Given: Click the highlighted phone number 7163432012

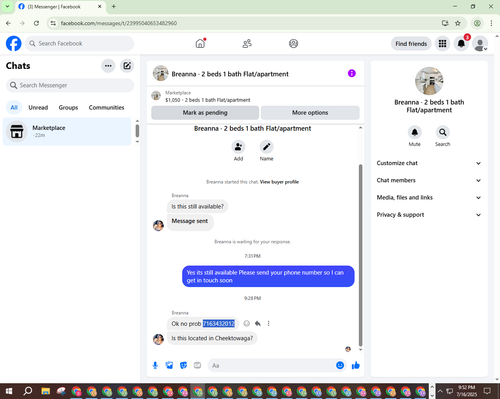Looking at the screenshot, I should 219,323.
